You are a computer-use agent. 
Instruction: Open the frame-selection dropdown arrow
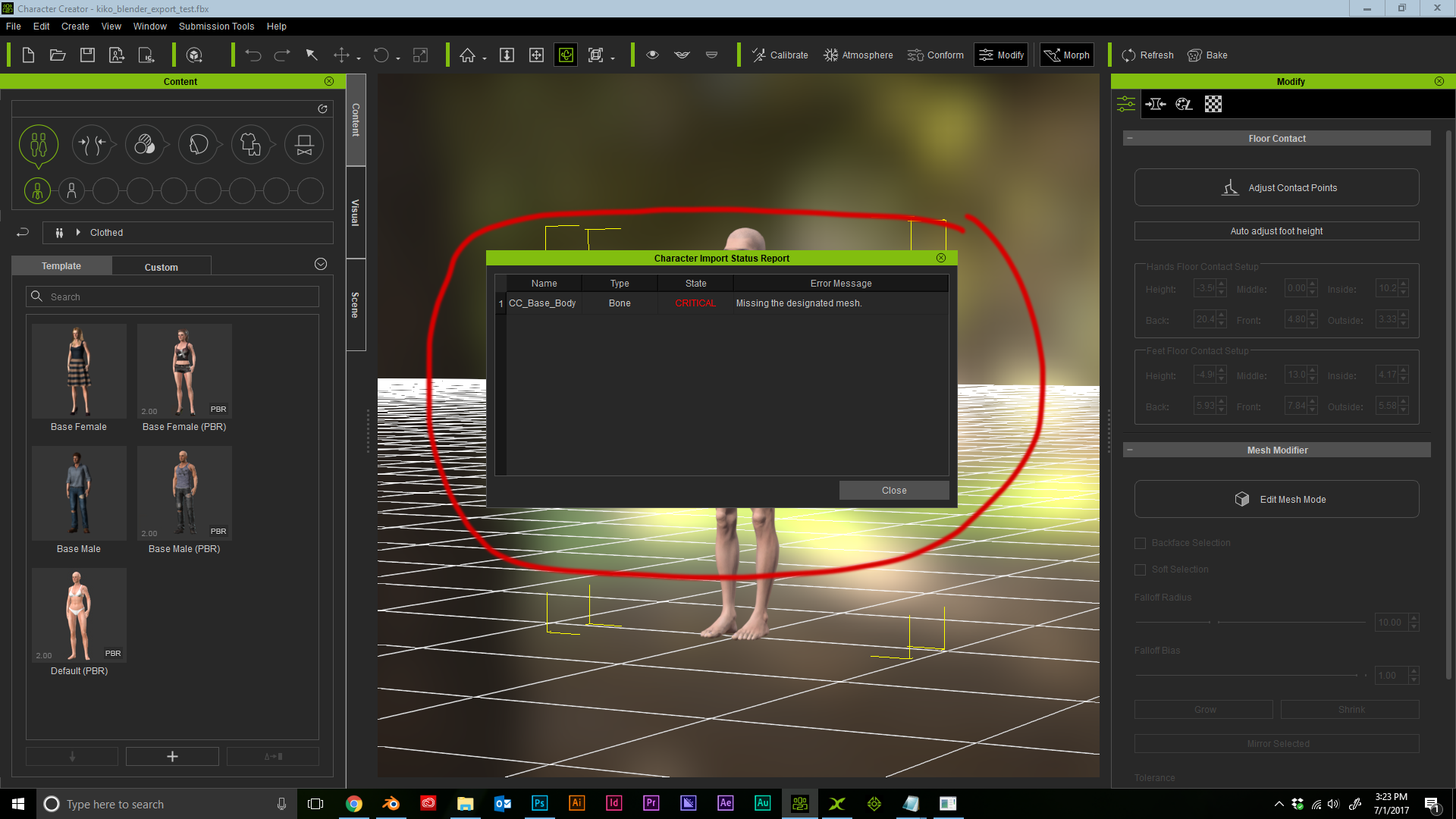click(613, 58)
